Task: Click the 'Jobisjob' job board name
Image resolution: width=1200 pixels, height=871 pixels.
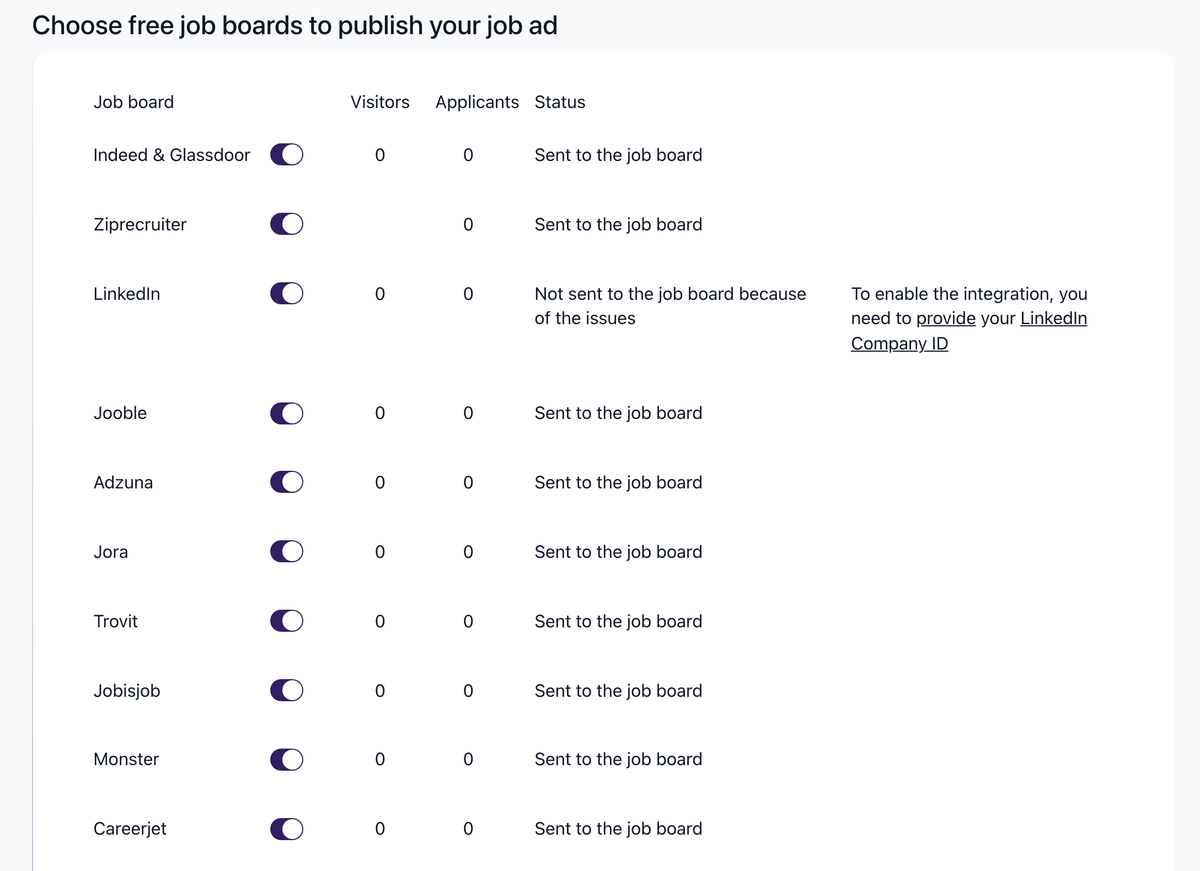Action: point(127,690)
